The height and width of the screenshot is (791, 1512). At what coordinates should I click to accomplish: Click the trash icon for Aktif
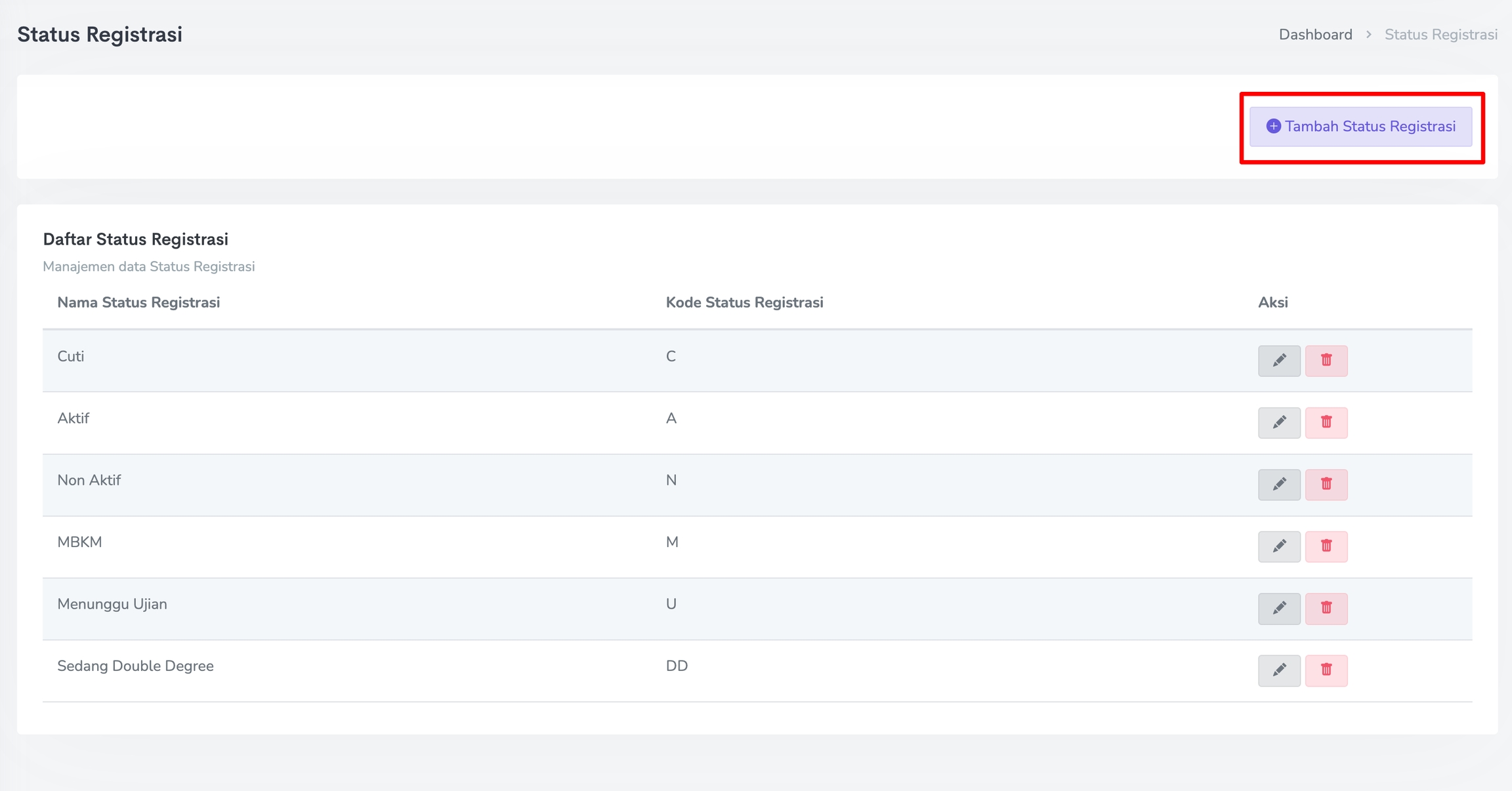(x=1326, y=422)
